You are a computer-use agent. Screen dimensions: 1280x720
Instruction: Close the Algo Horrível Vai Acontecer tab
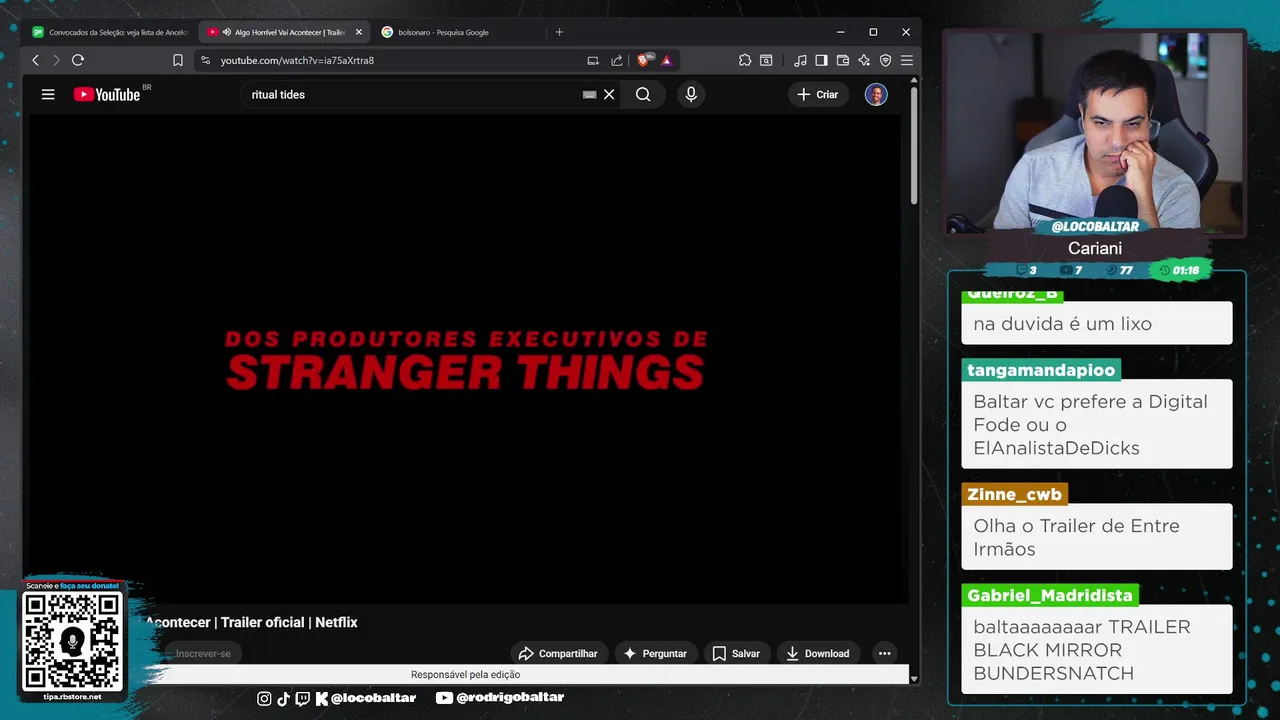click(x=359, y=32)
